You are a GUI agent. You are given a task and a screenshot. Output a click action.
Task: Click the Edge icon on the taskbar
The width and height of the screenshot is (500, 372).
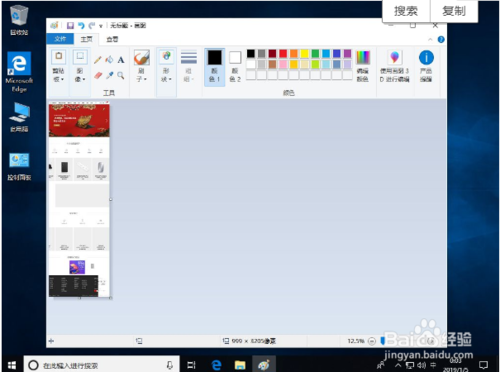pos(216,365)
